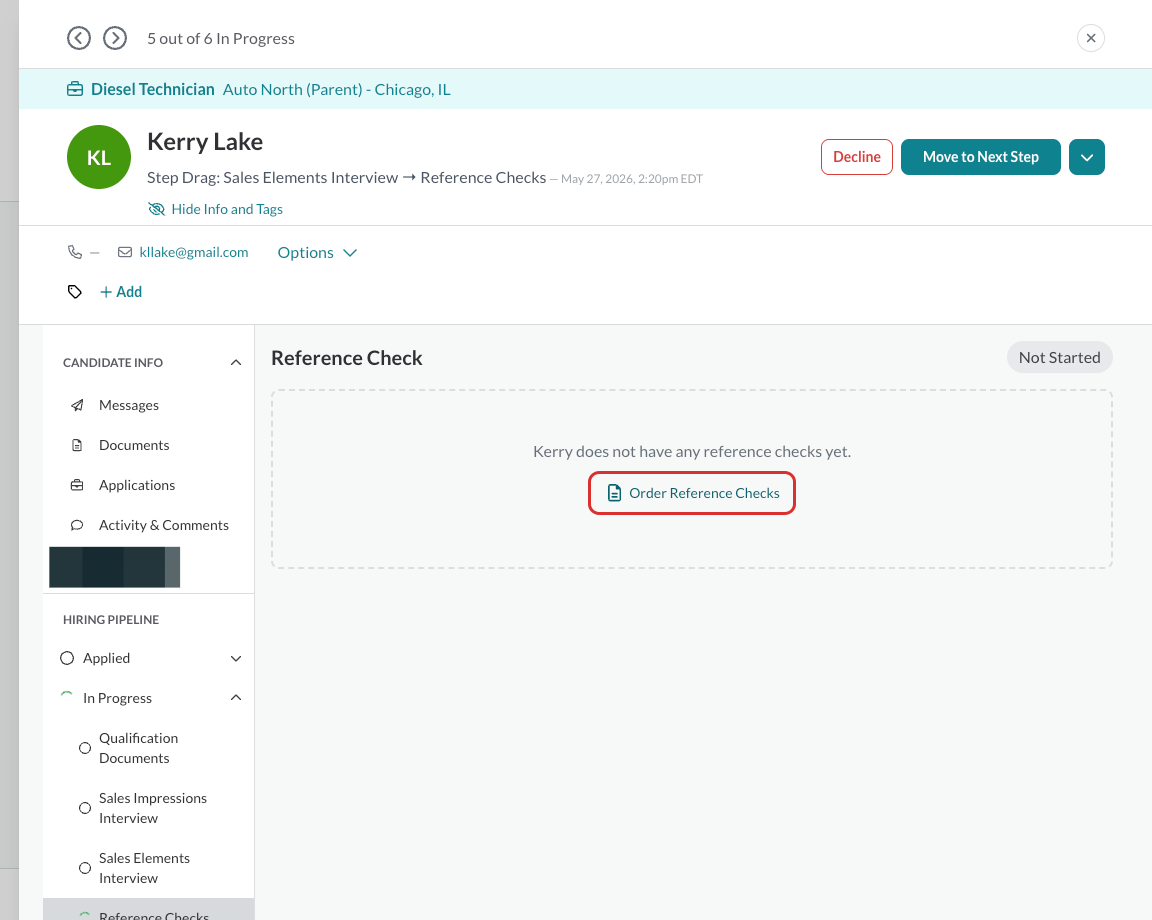The image size is (1152, 920).
Task: Click the paper plane Messages icon
Action: click(77, 406)
